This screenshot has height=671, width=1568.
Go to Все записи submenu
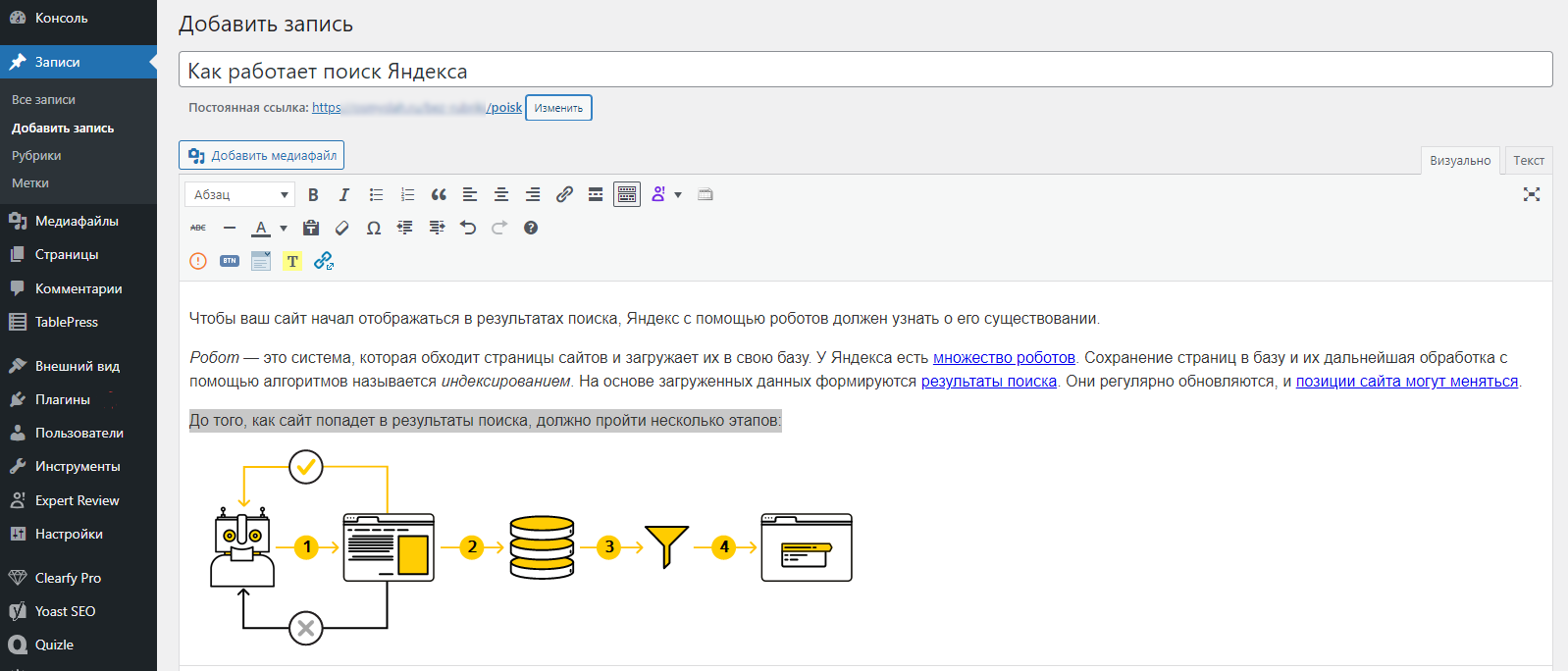point(43,100)
